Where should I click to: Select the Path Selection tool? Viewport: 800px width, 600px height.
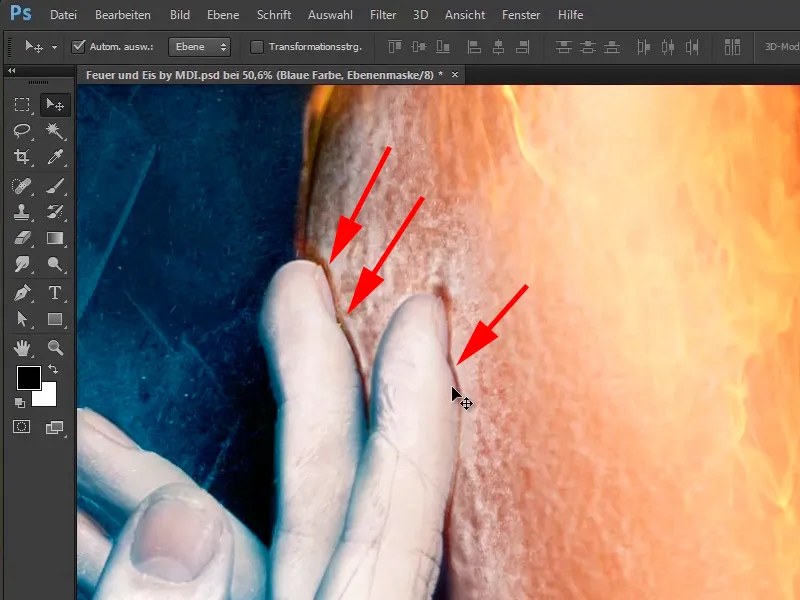[x=21, y=319]
